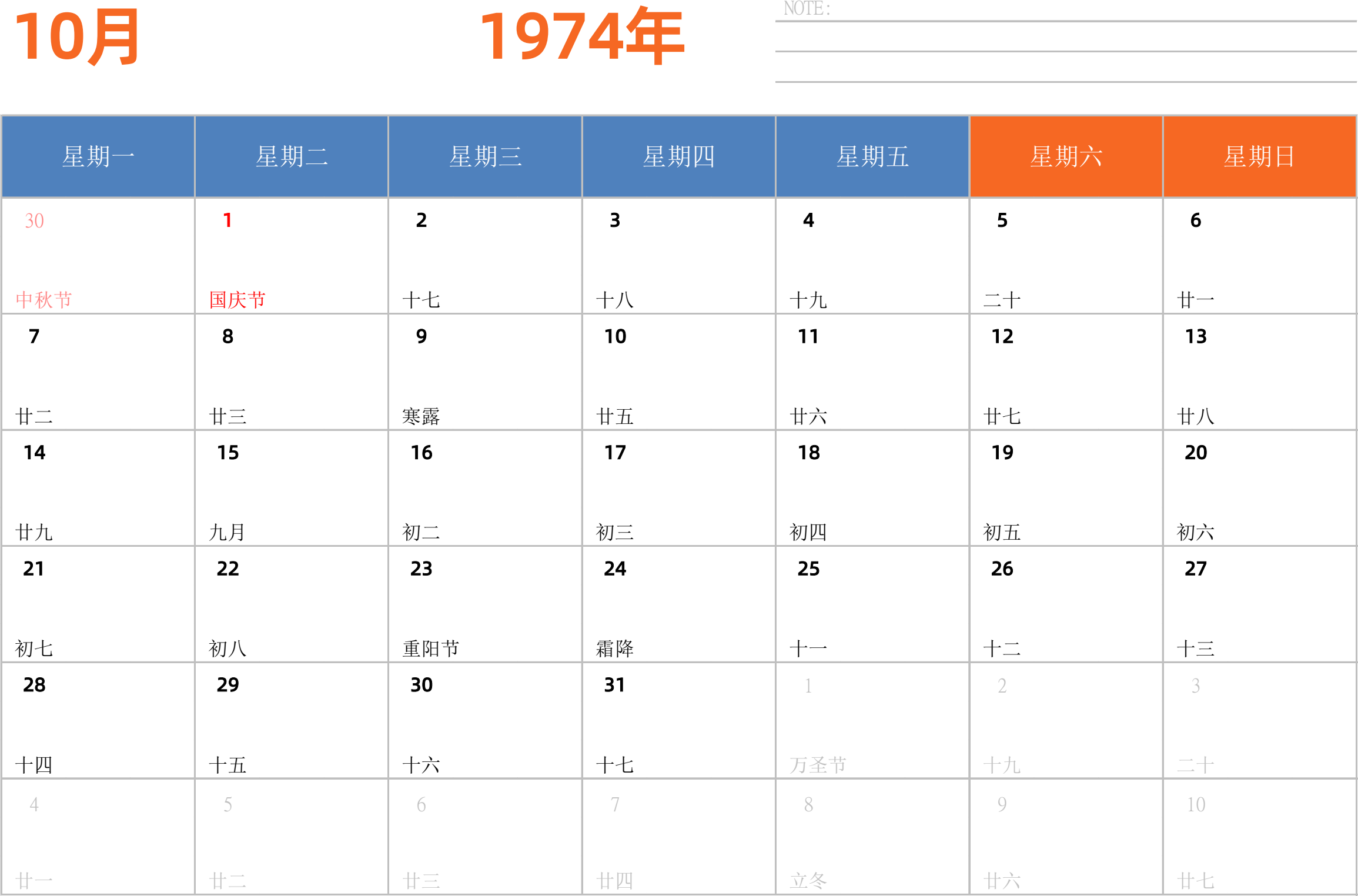
Task: Click the date 28
Action: click(x=34, y=684)
